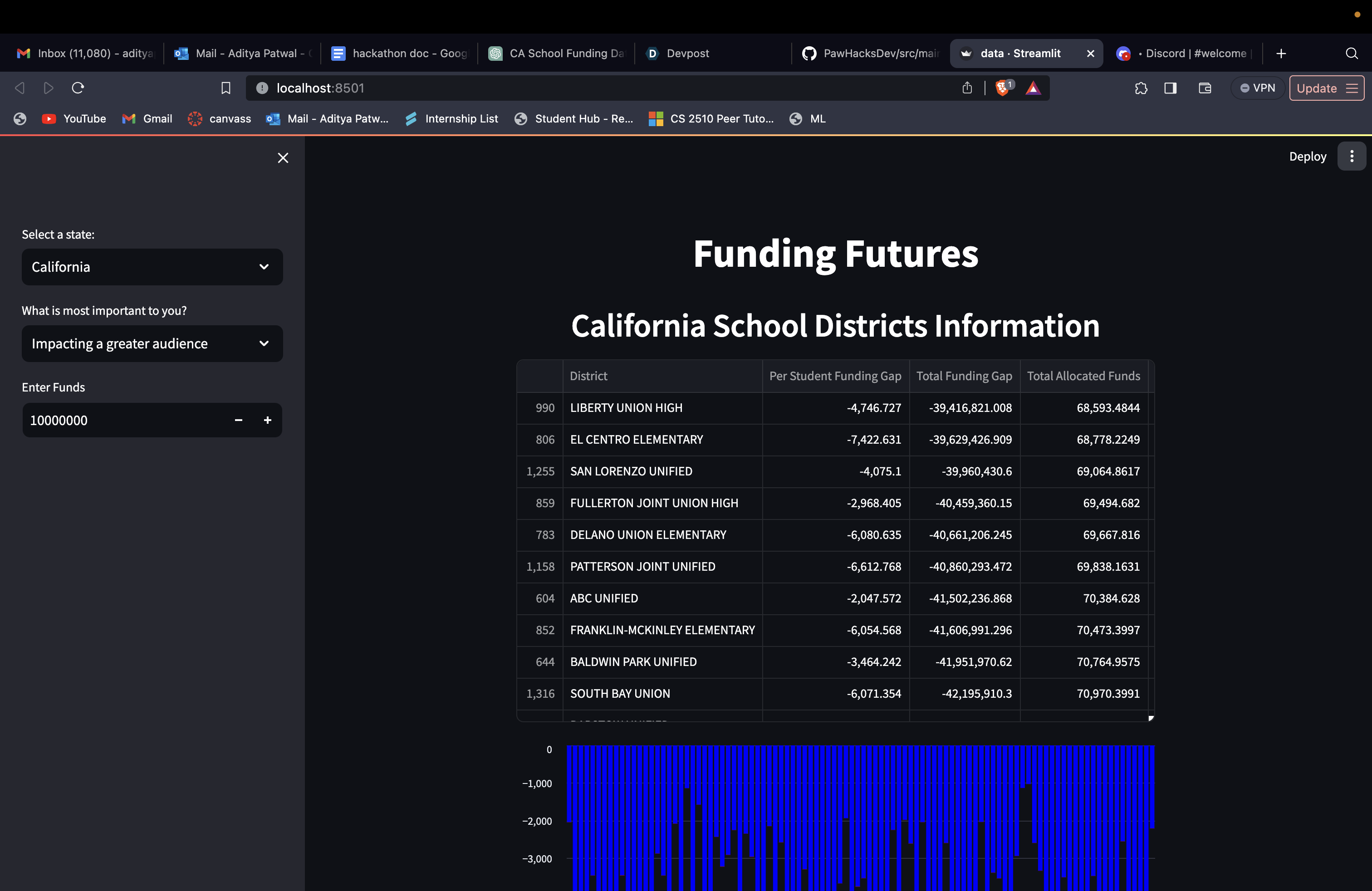Screen dimensions: 1372x891
Task: Open the Impacting a greater audience dropdown
Action: point(152,343)
